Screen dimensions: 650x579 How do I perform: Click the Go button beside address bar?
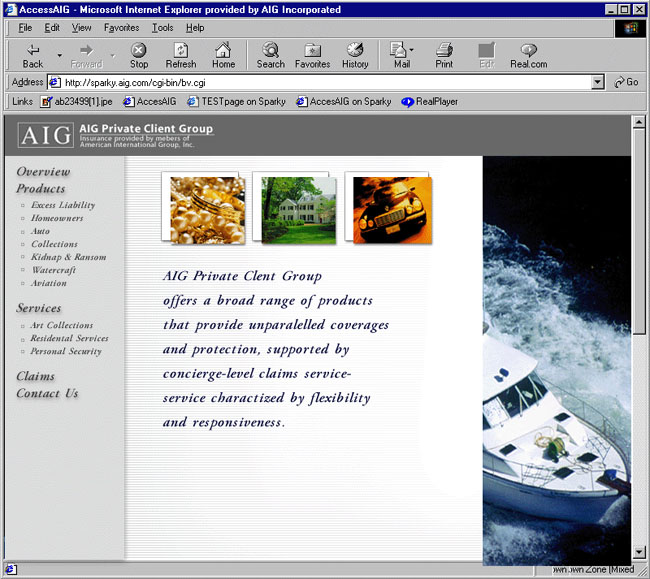point(626,82)
